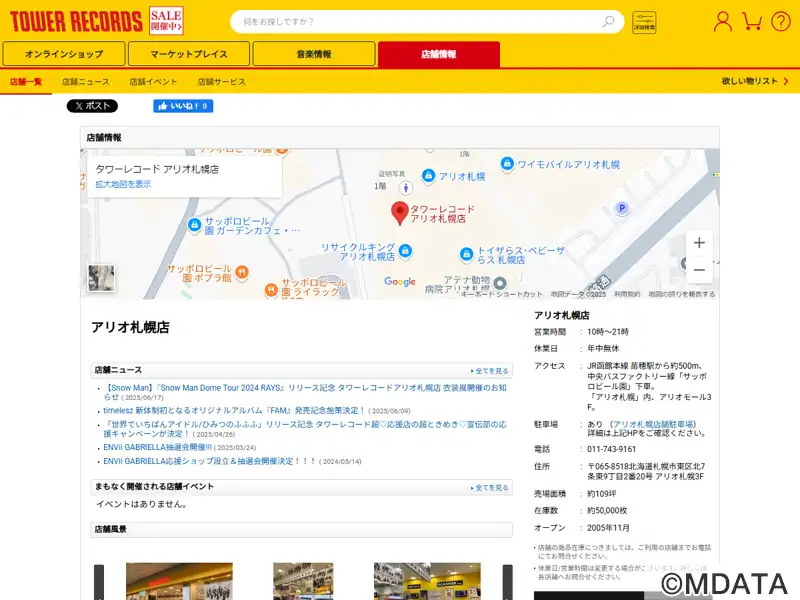This screenshot has width=800, height=600.
Task: Select the 店舗情報 tab
Action: click(x=439, y=54)
